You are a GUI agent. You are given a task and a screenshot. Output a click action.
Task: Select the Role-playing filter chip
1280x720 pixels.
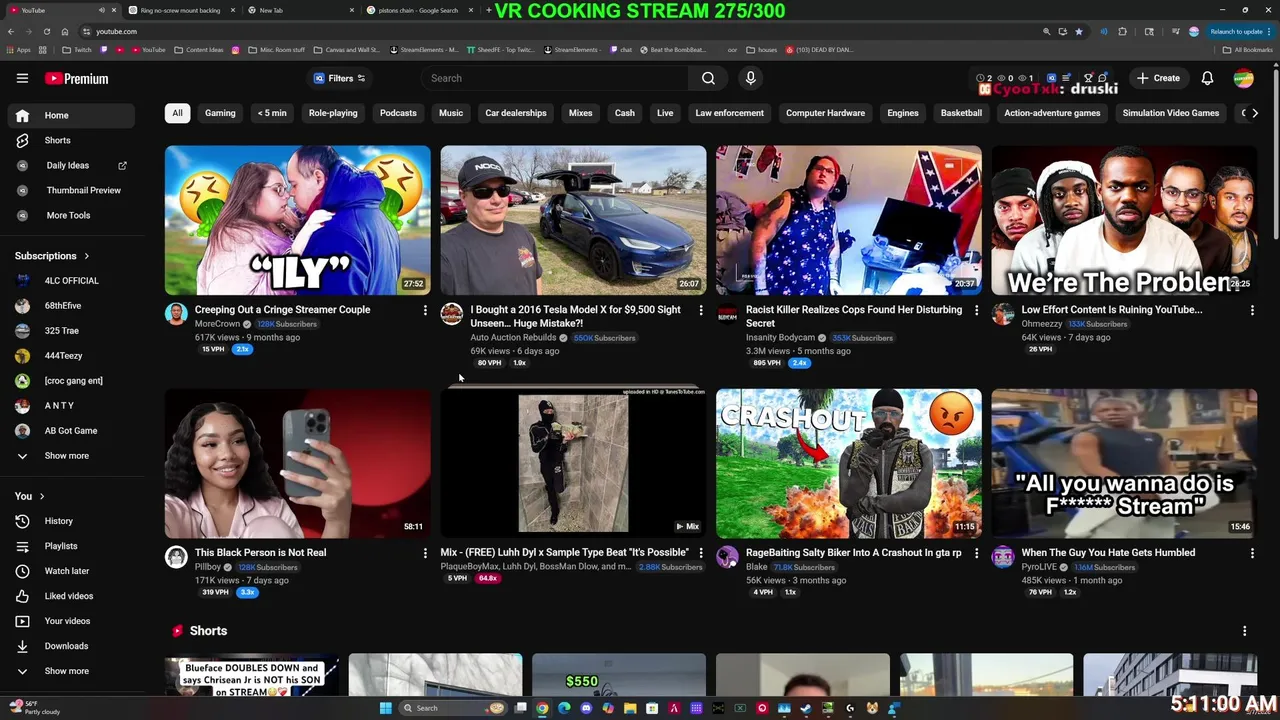[333, 113]
